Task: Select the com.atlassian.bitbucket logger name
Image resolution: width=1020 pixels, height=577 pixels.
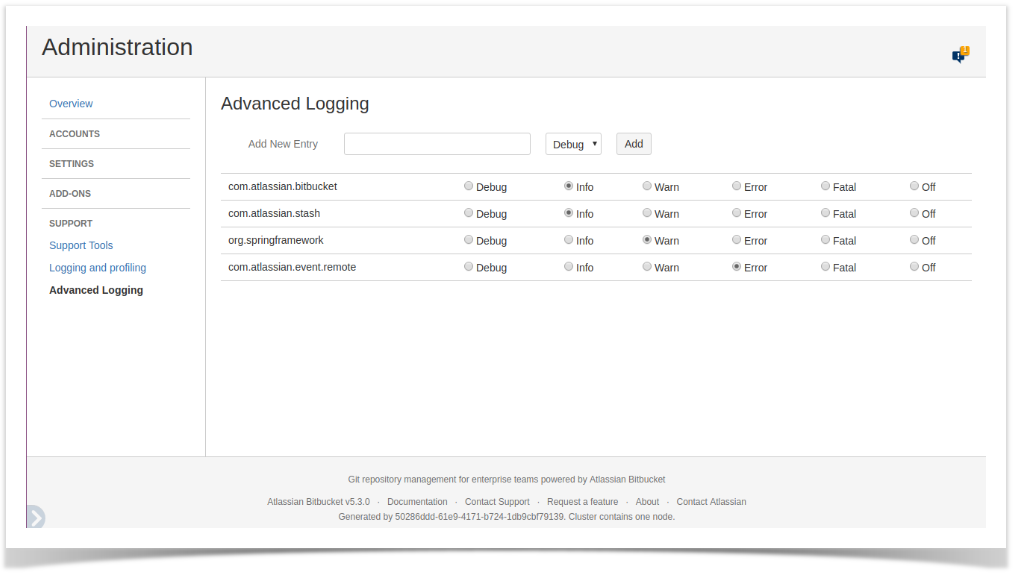Action: [x=282, y=186]
